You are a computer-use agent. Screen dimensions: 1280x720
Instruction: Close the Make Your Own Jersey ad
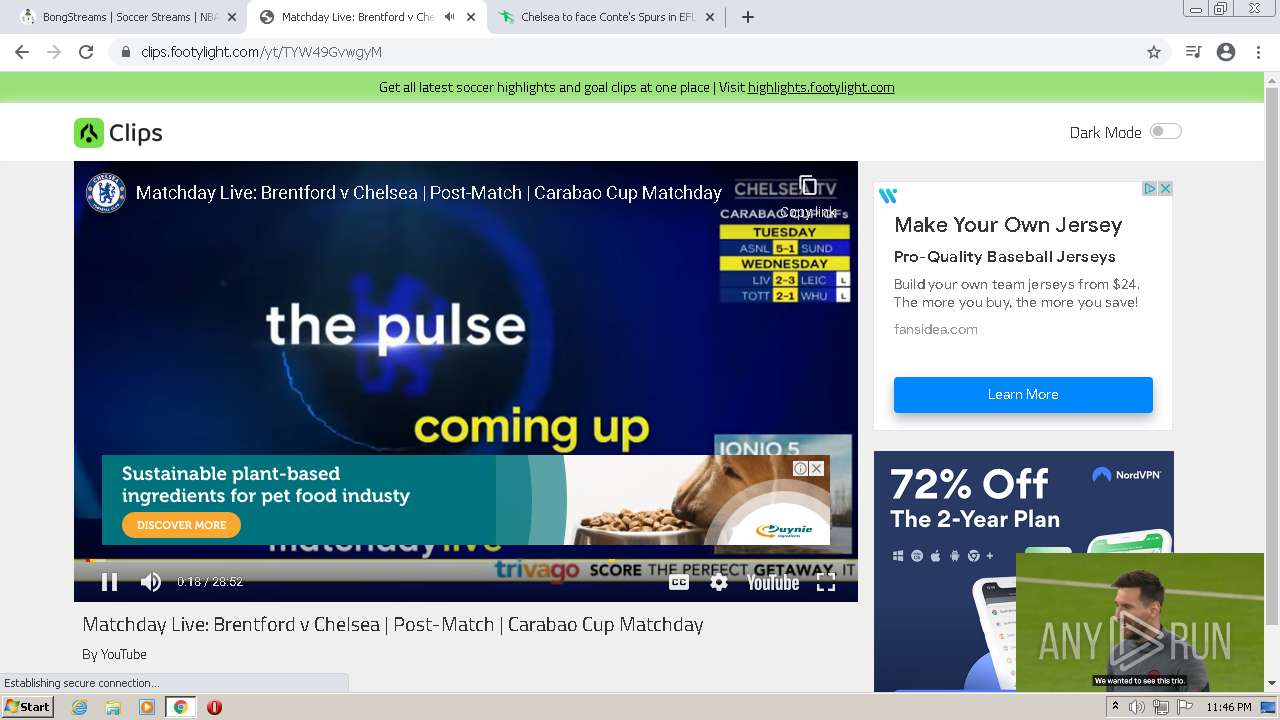[x=1165, y=188]
